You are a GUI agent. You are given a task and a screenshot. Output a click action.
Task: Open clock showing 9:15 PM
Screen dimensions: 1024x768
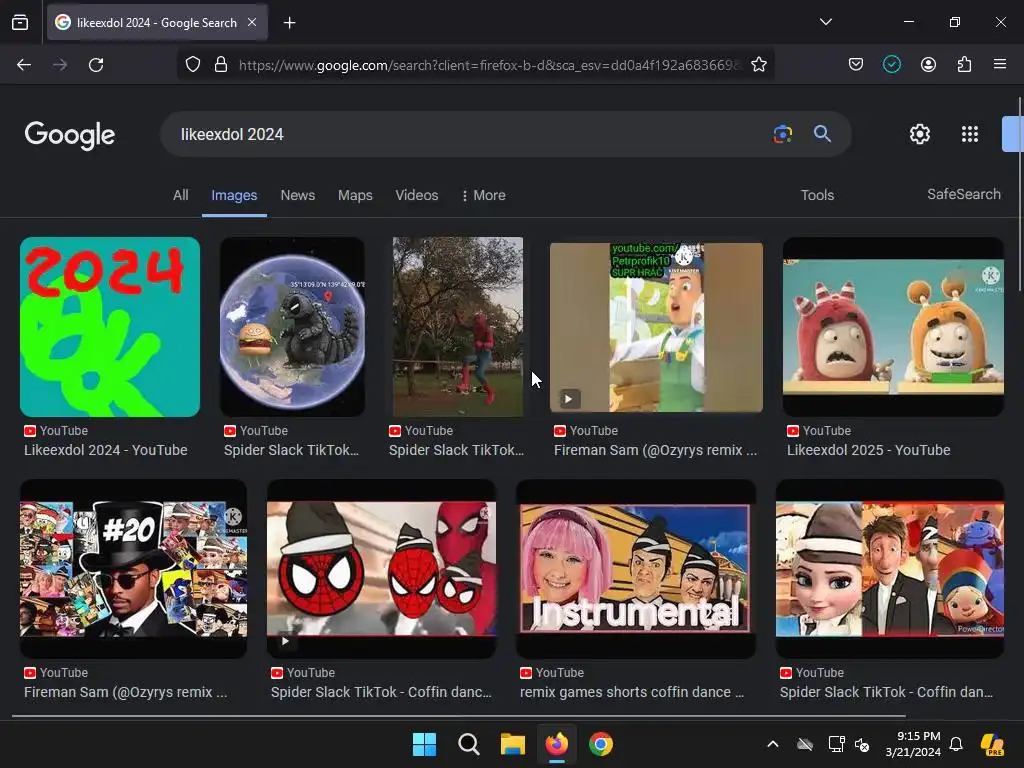913,744
